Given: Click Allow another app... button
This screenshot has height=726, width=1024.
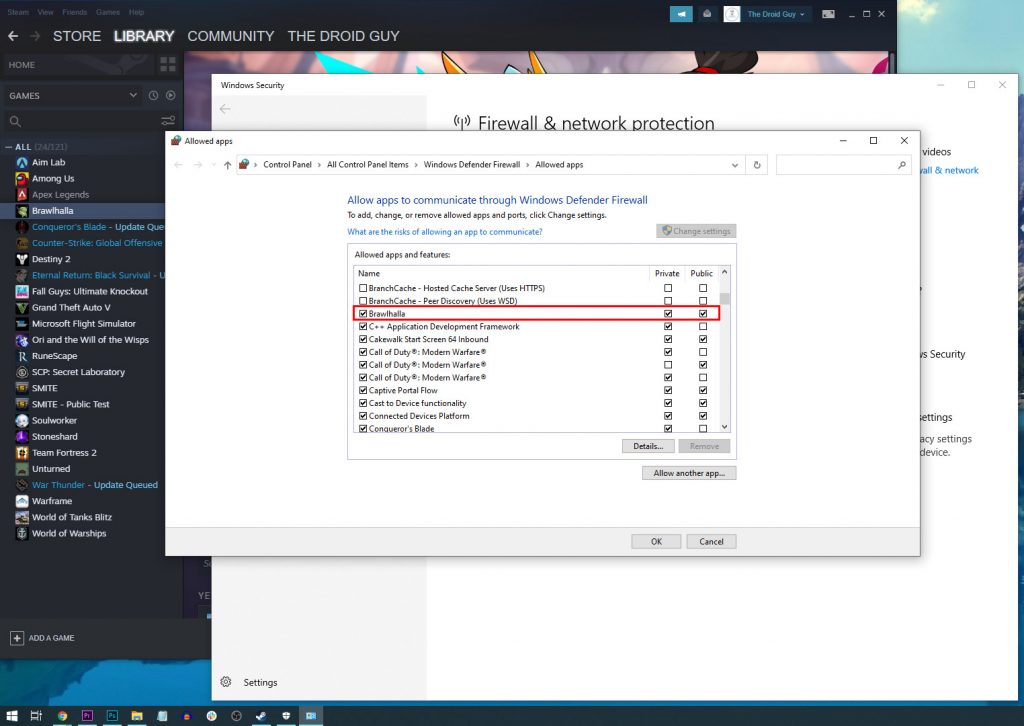Looking at the screenshot, I should pos(689,473).
